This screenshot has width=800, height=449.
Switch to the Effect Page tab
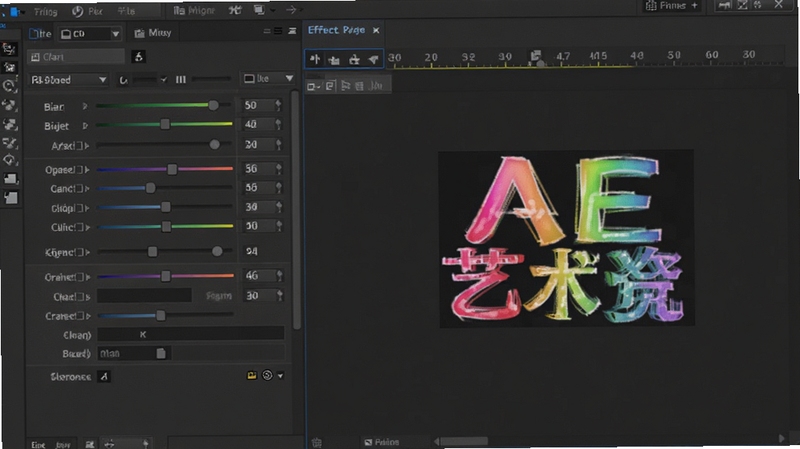point(337,30)
